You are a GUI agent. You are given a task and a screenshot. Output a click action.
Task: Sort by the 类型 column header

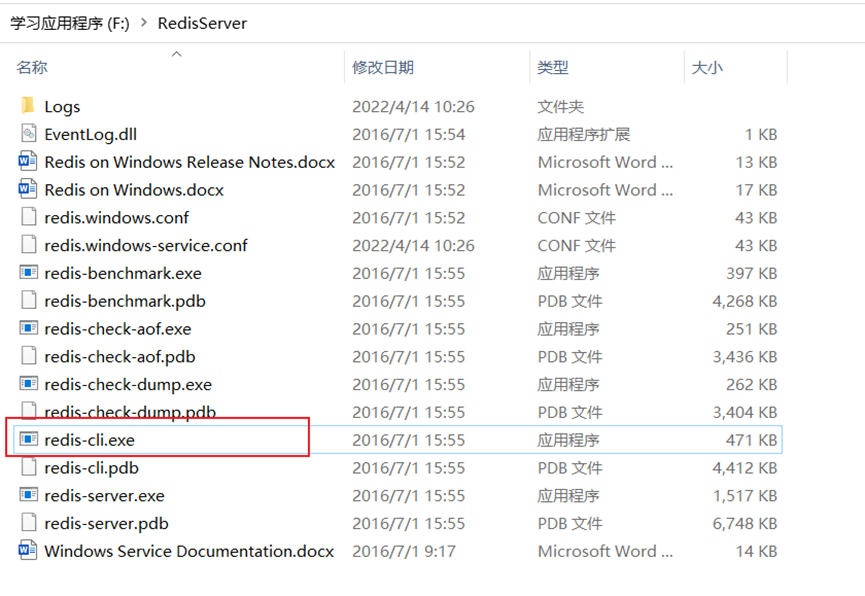(x=553, y=67)
